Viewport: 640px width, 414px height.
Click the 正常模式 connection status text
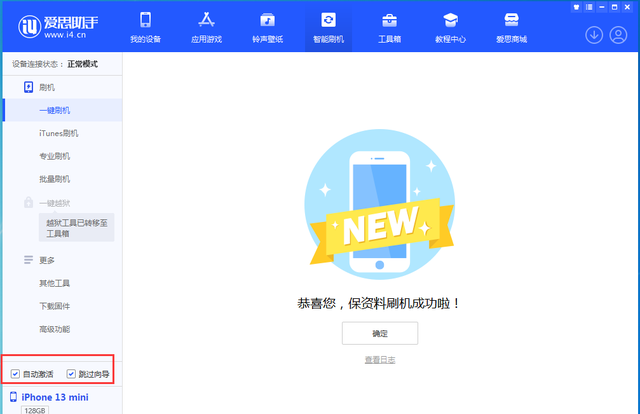(x=83, y=64)
